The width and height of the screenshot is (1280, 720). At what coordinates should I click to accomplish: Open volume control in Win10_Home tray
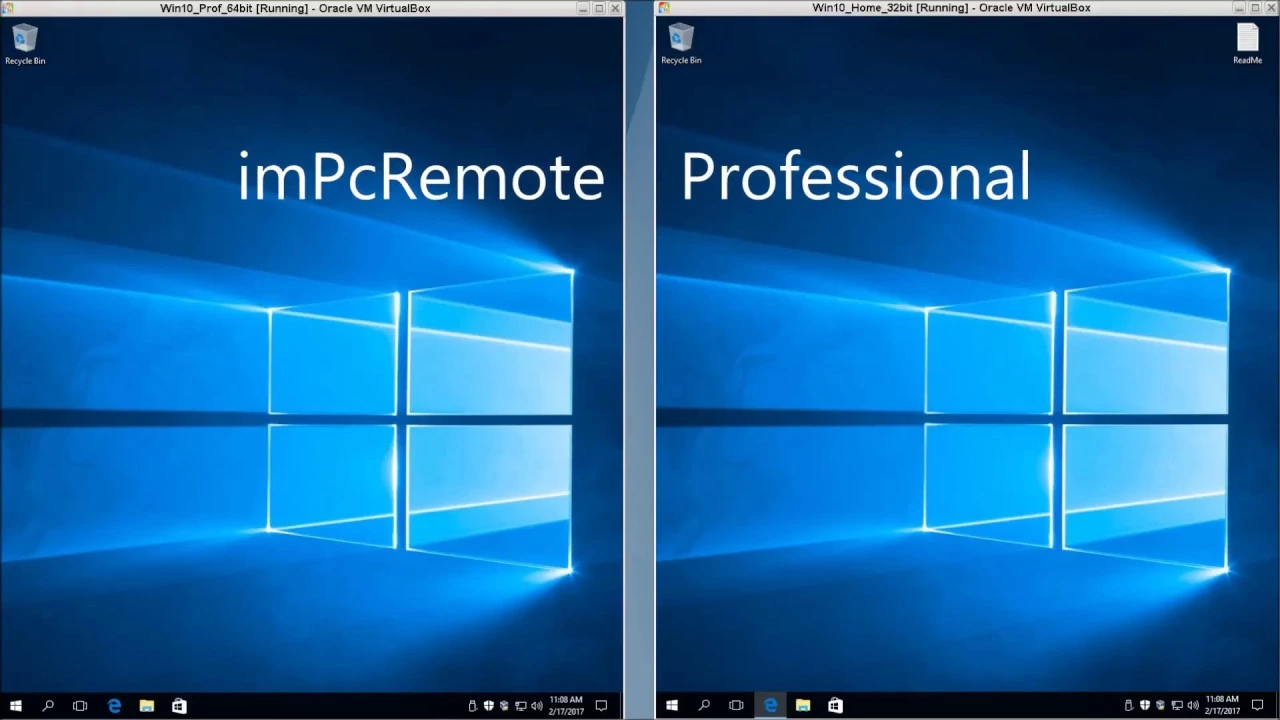coord(1193,706)
